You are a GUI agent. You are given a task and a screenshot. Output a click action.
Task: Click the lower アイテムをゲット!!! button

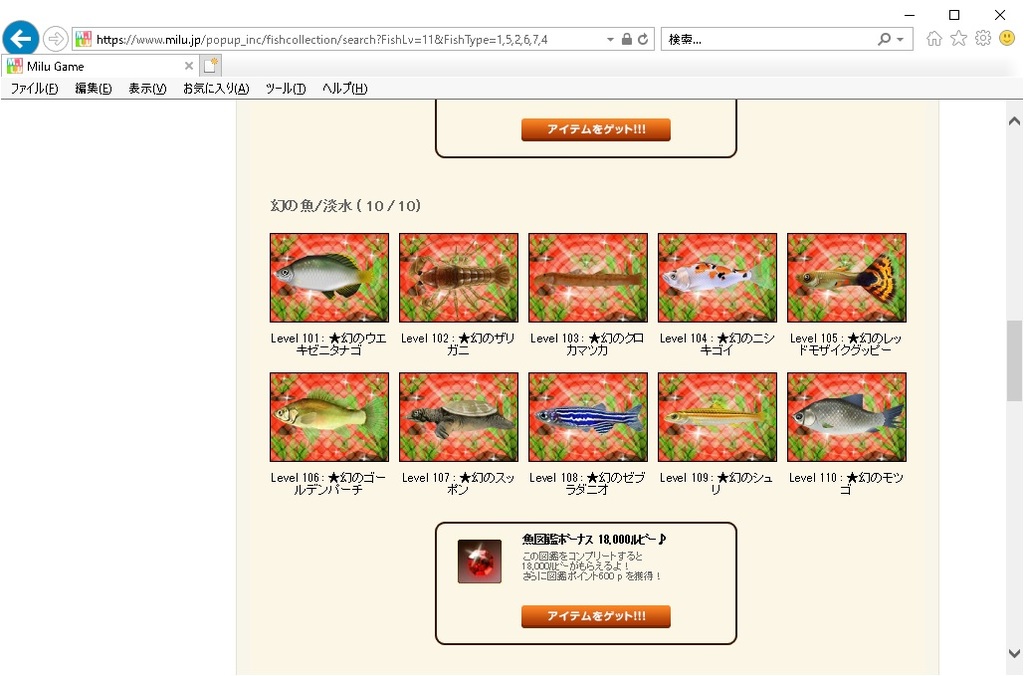[x=596, y=616]
